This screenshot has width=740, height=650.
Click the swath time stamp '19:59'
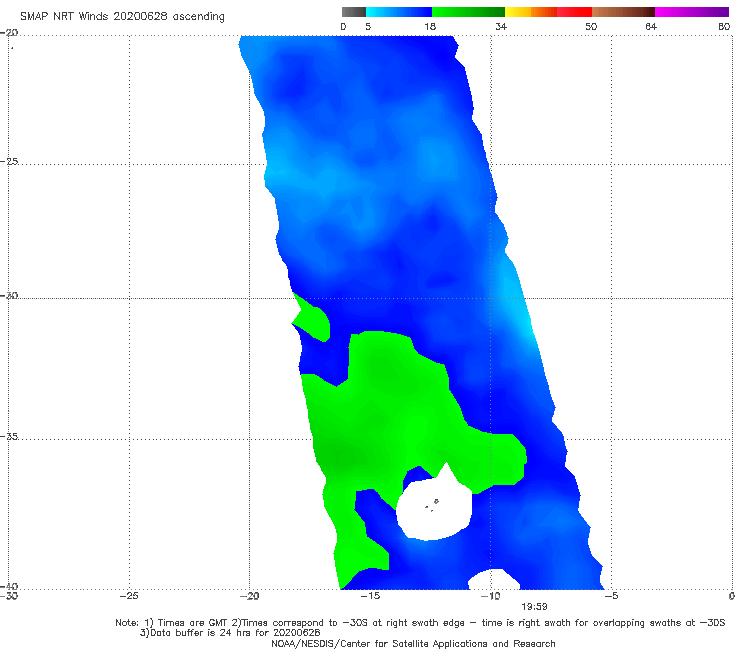(x=534, y=607)
